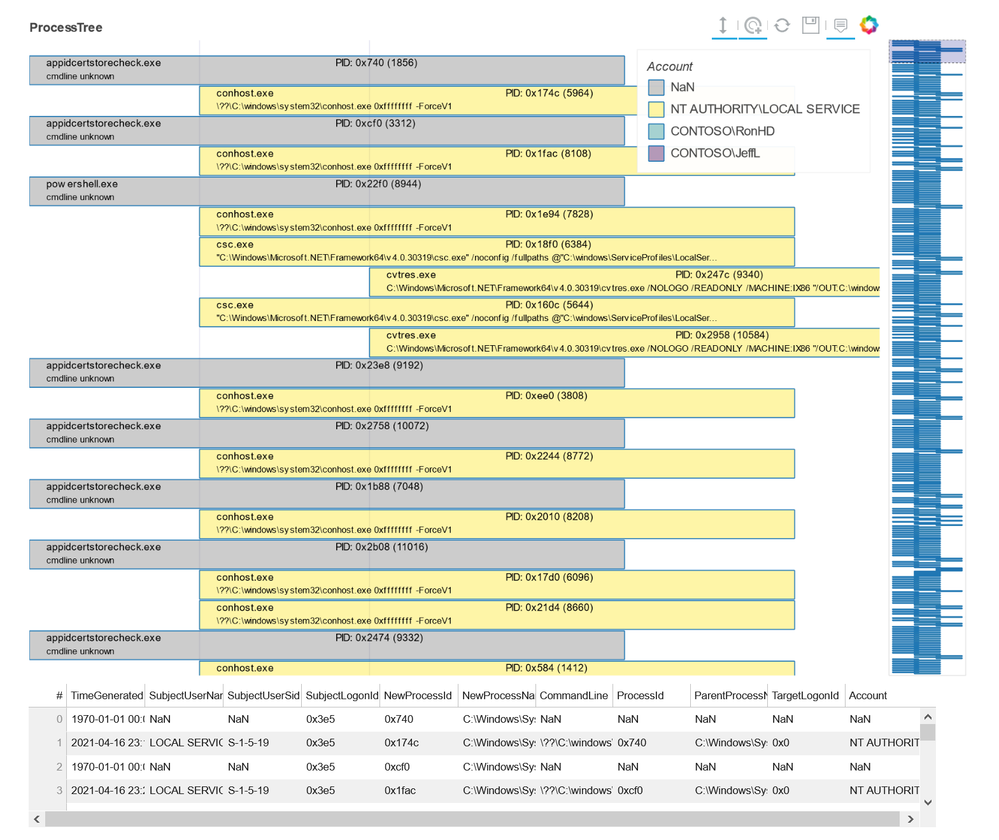Viewport: 999px width, 840px height.
Task: Sort by the NewProcessId column header
Action: (x=419, y=695)
